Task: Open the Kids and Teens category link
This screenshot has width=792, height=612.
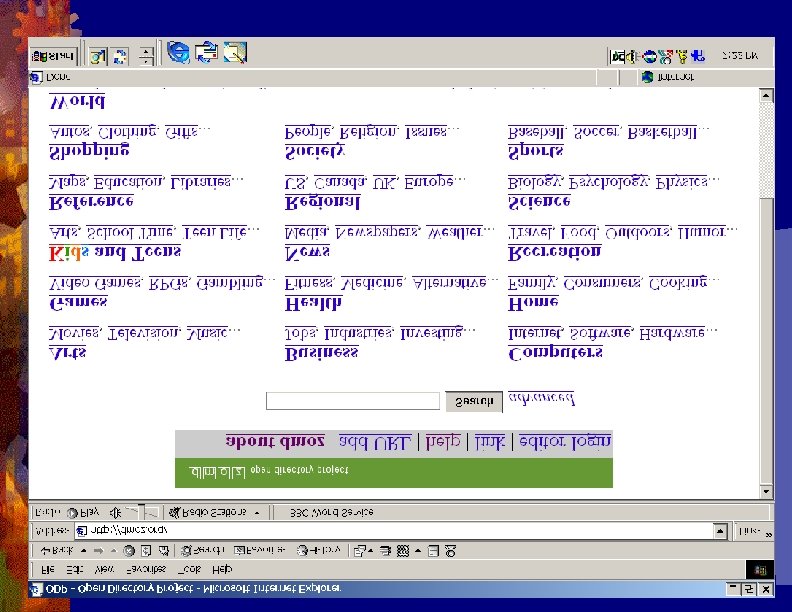Action: [x=115, y=252]
